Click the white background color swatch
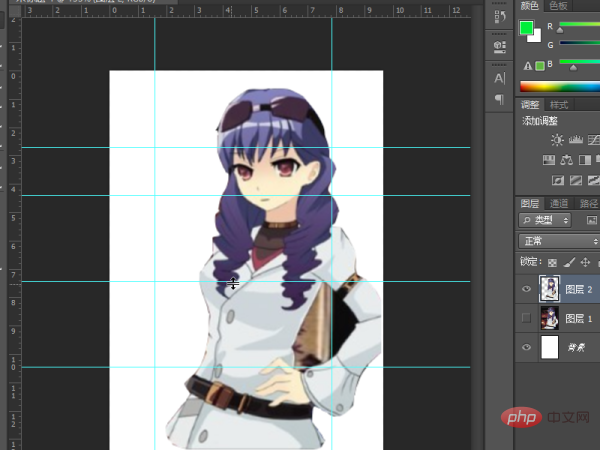Screen dimensions: 600x450 (x=536, y=38)
